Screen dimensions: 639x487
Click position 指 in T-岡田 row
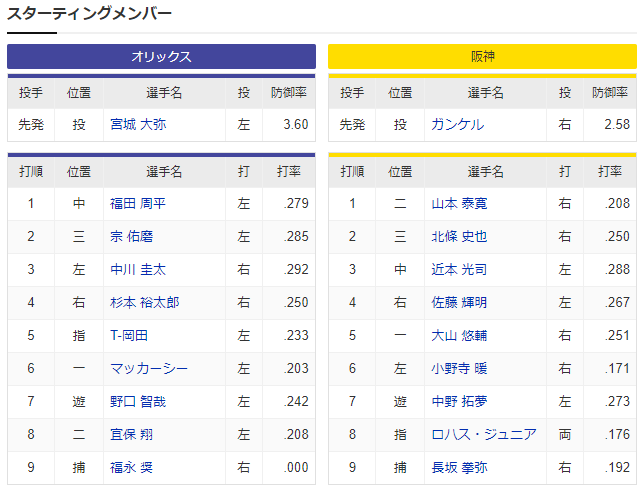click(79, 335)
